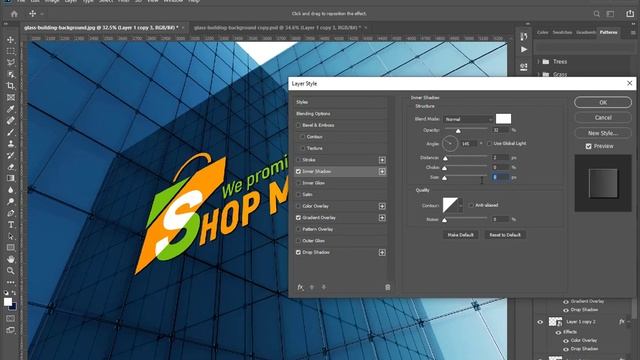Viewport: 640px width, 360px height.
Task: Open the Blend Mode dropdown set to Normal
Action: pos(468,119)
